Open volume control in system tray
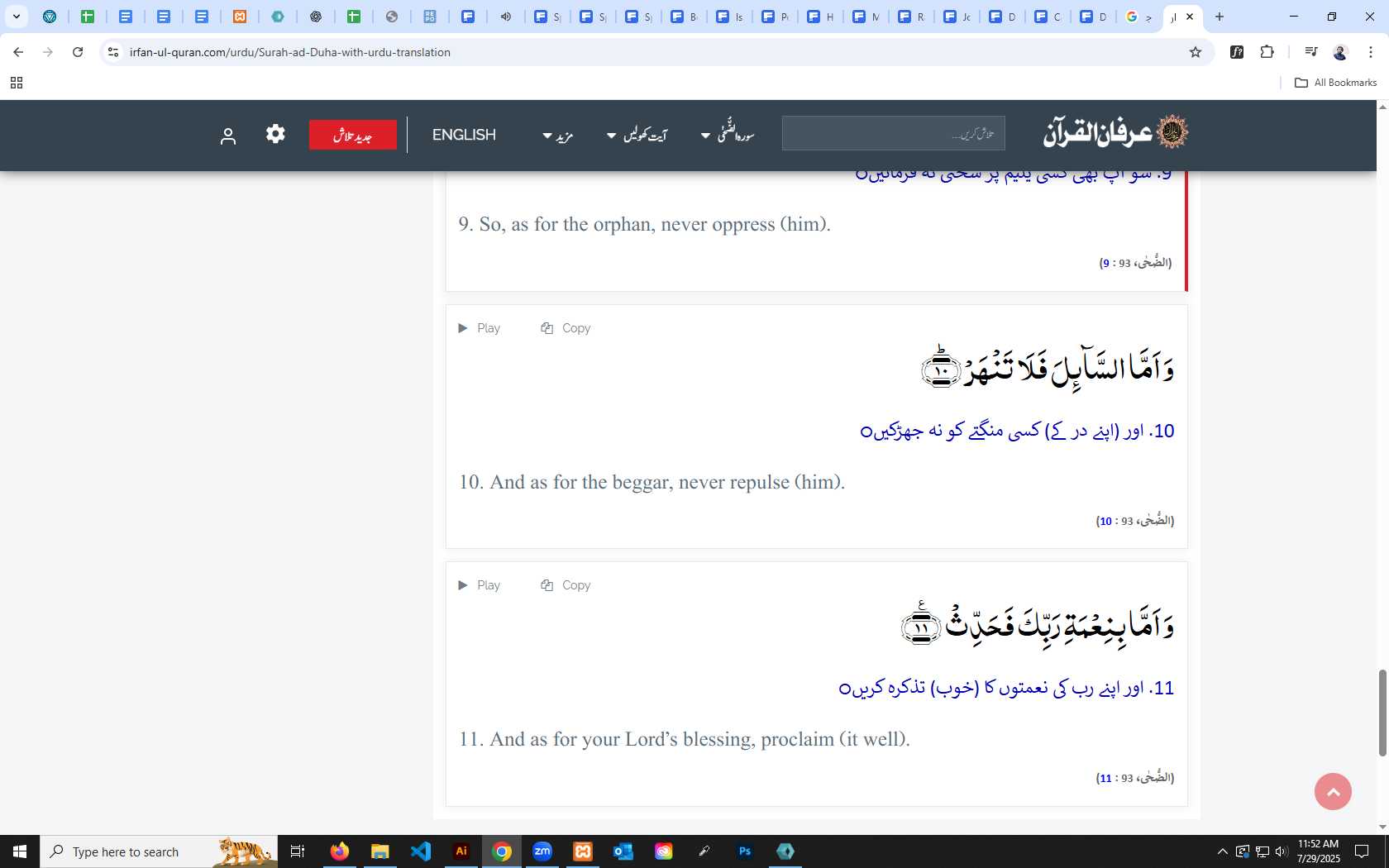The width and height of the screenshot is (1389, 868). point(1282,851)
